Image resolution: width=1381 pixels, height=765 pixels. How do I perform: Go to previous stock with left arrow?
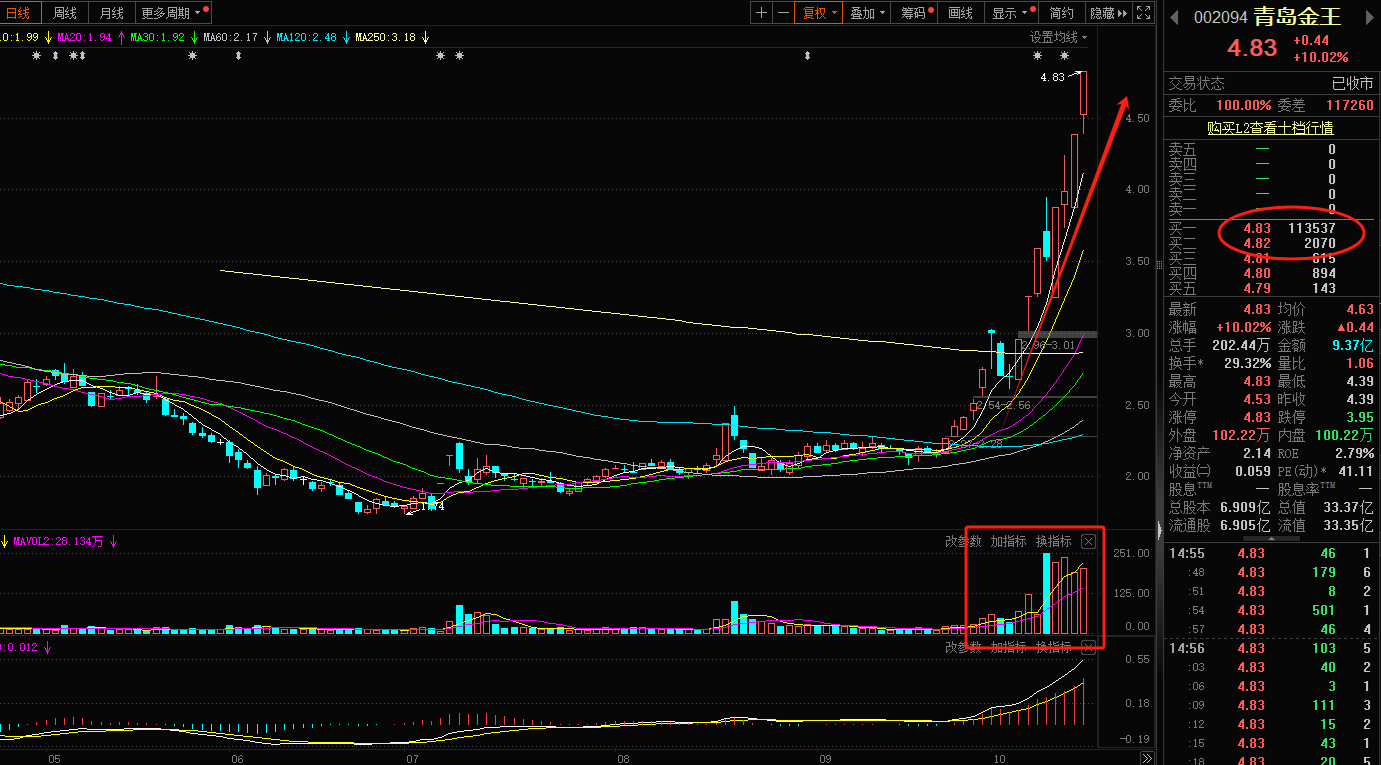tap(1175, 17)
